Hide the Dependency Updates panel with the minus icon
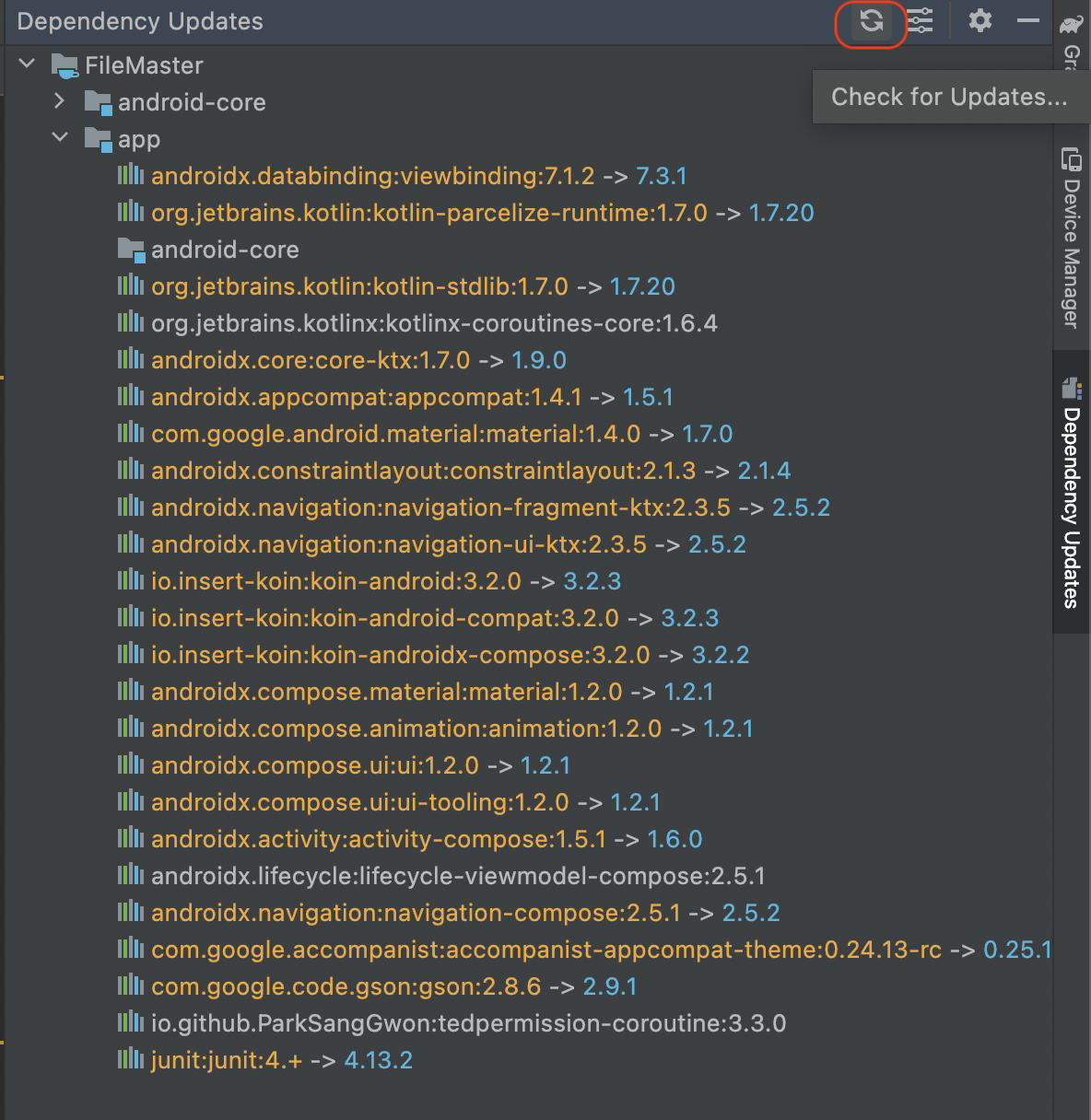This screenshot has width=1091, height=1120. [1028, 20]
